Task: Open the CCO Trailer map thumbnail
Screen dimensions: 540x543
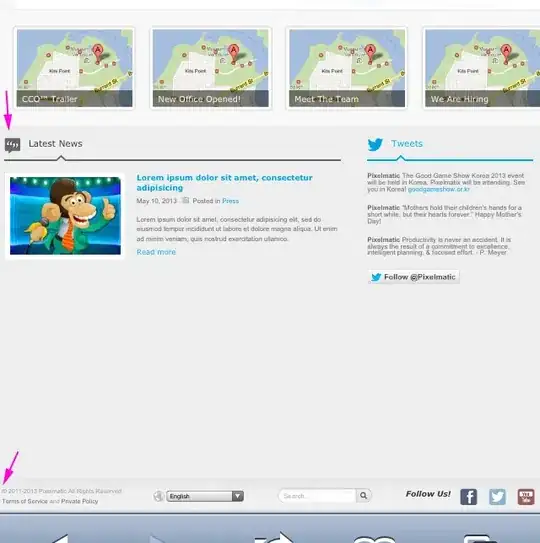Action: (x=74, y=68)
